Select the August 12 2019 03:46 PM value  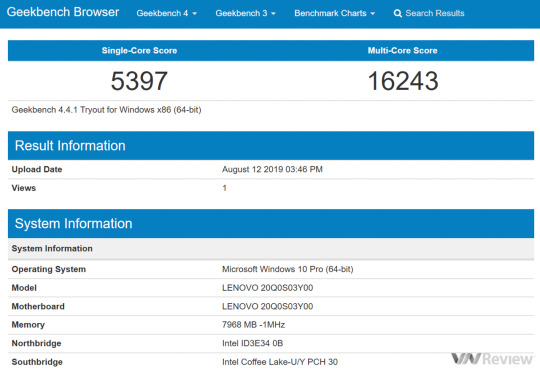(x=272, y=169)
